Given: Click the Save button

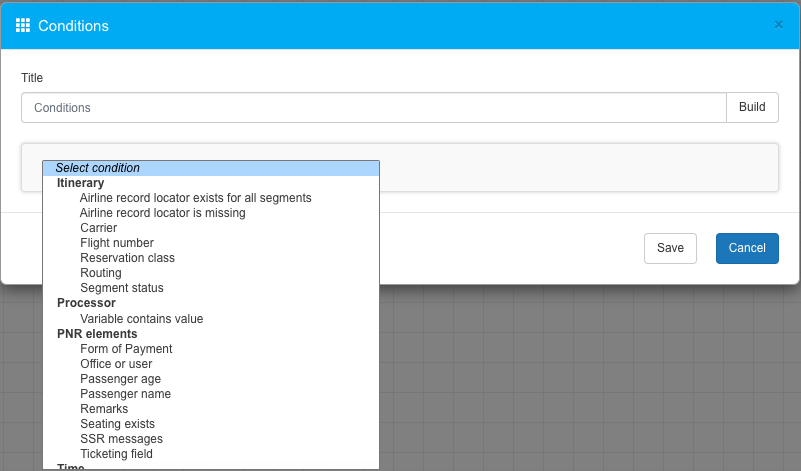Looking at the screenshot, I should click(670, 248).
